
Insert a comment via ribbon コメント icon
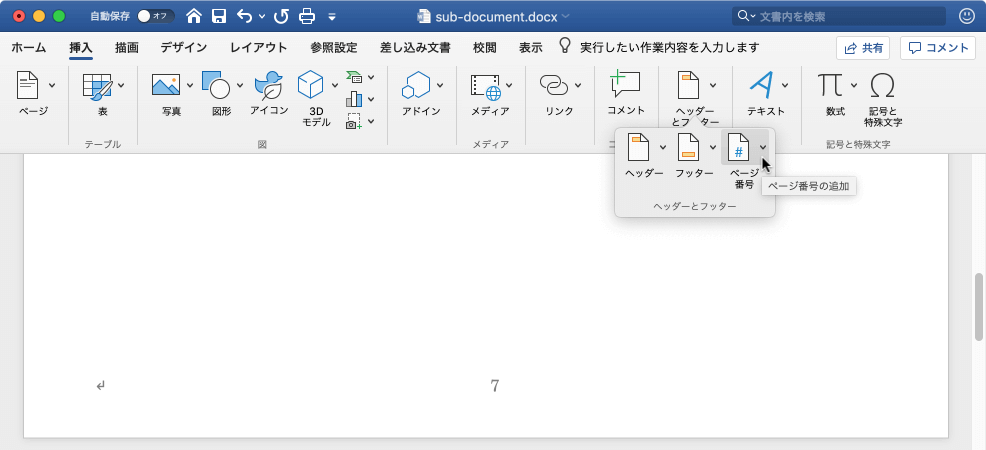(x=625, y=86)
